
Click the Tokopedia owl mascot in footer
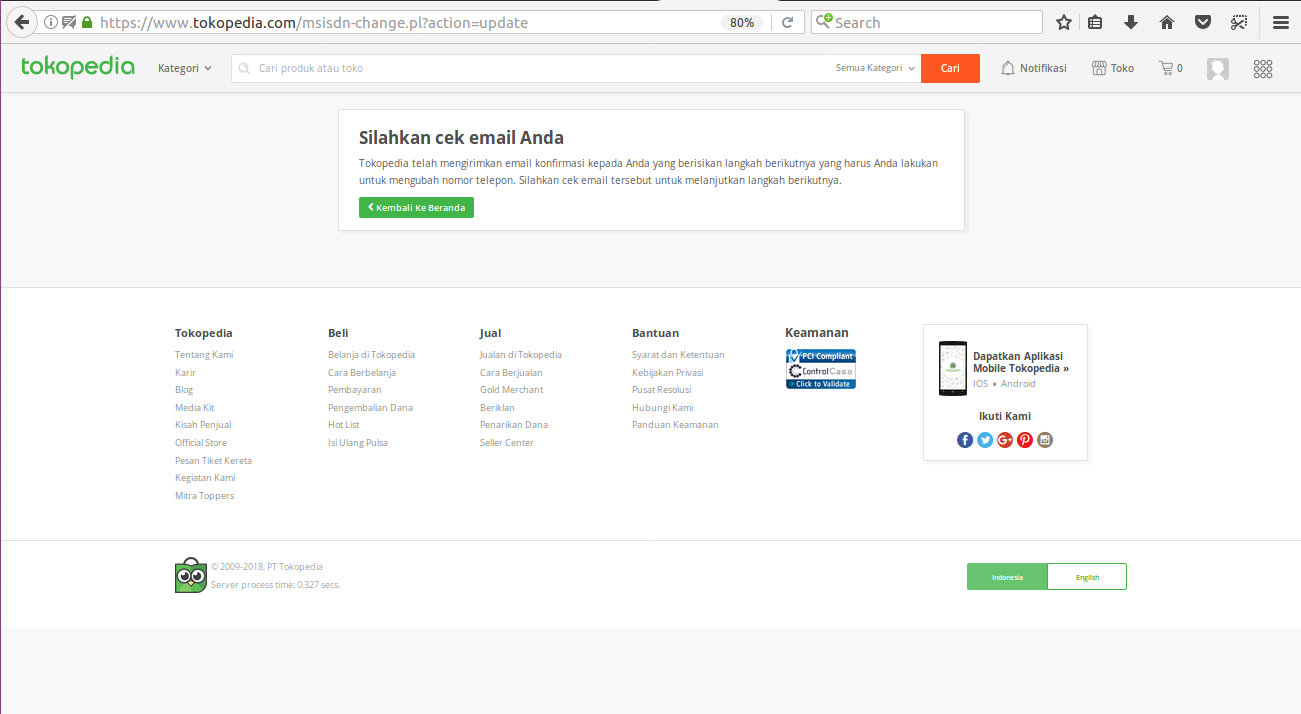pyautogui.click(x=191, y=575)
